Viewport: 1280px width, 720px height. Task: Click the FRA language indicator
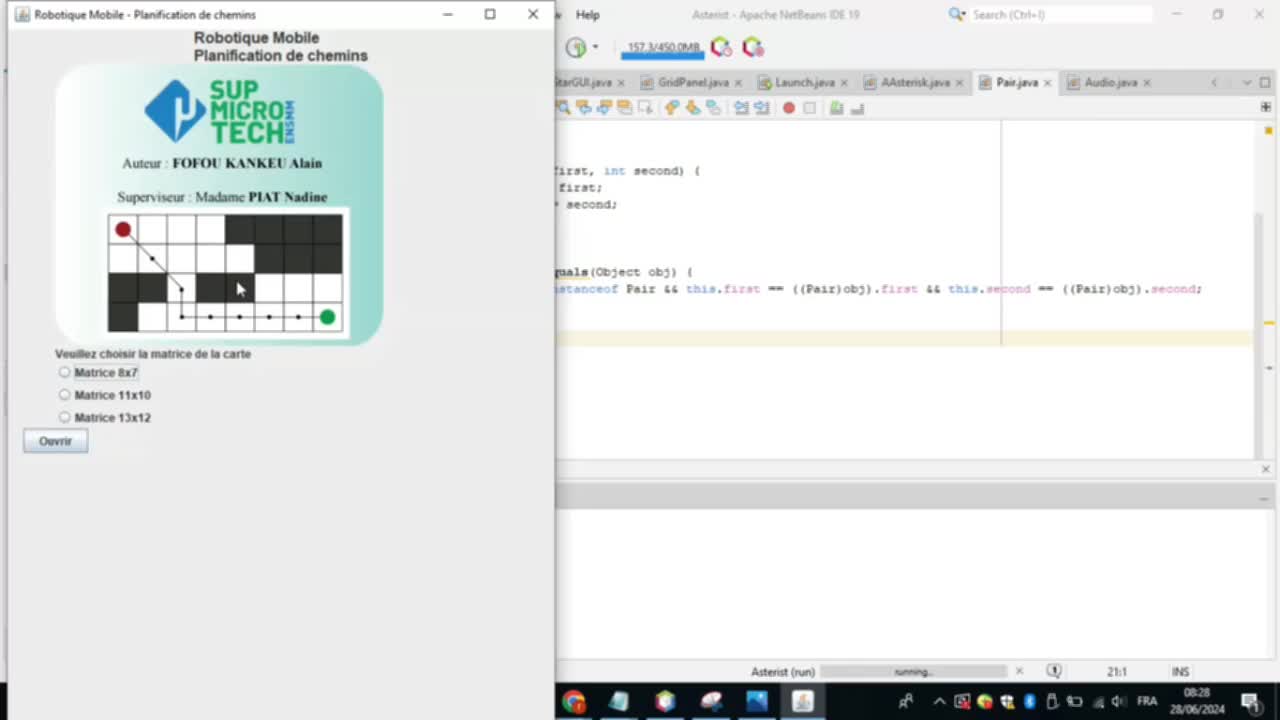1147,702
